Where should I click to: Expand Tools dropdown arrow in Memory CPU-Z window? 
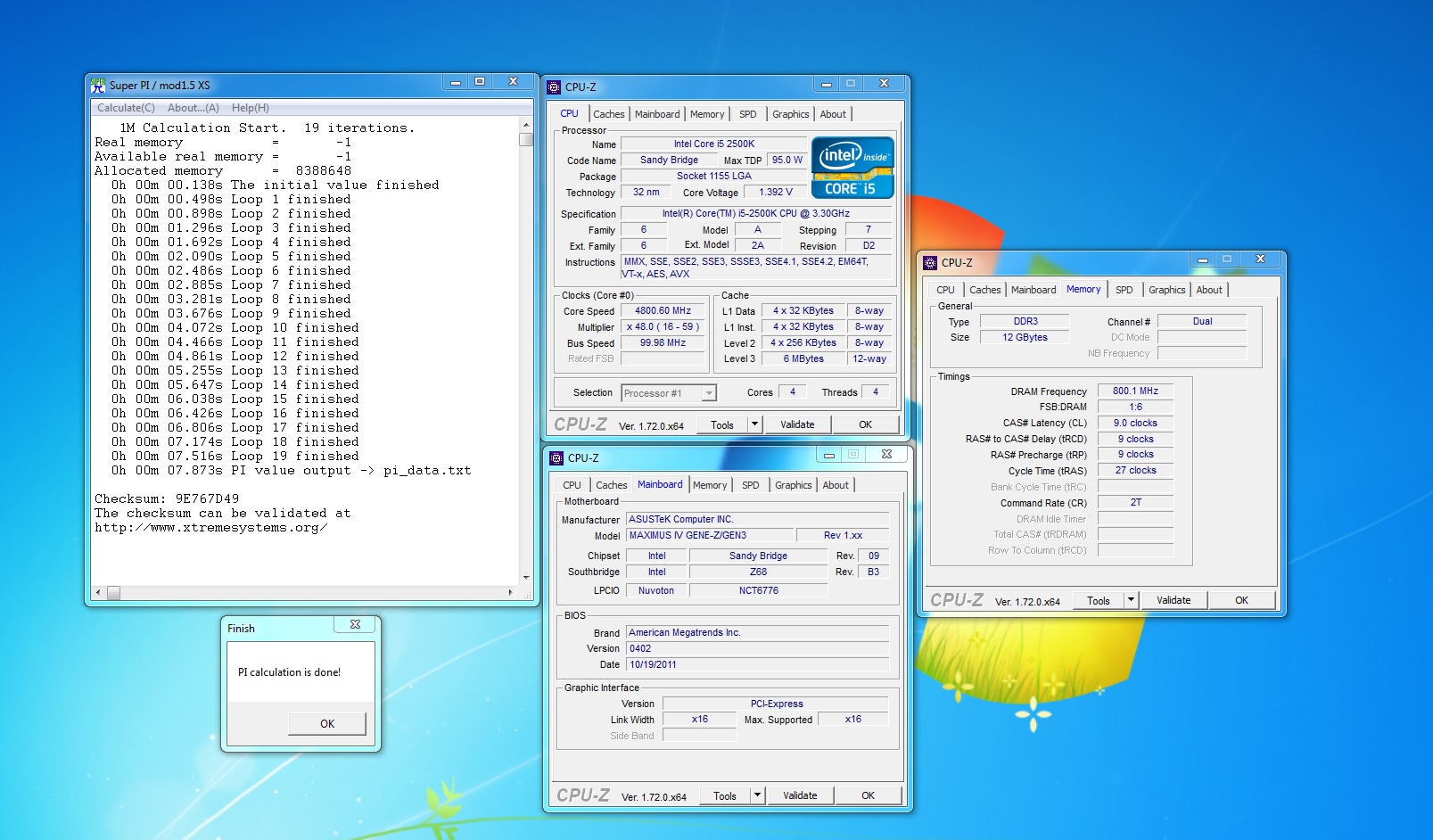pos(1131,600)
